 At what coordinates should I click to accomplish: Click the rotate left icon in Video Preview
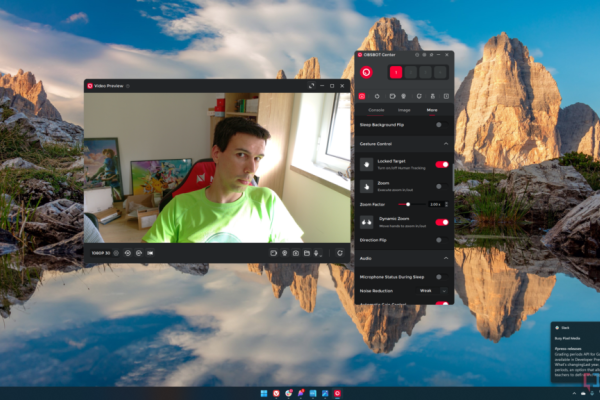coord(128,253)
